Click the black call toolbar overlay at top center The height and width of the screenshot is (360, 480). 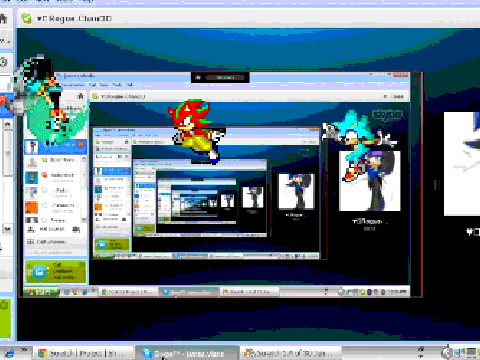[x=220, y=78]
